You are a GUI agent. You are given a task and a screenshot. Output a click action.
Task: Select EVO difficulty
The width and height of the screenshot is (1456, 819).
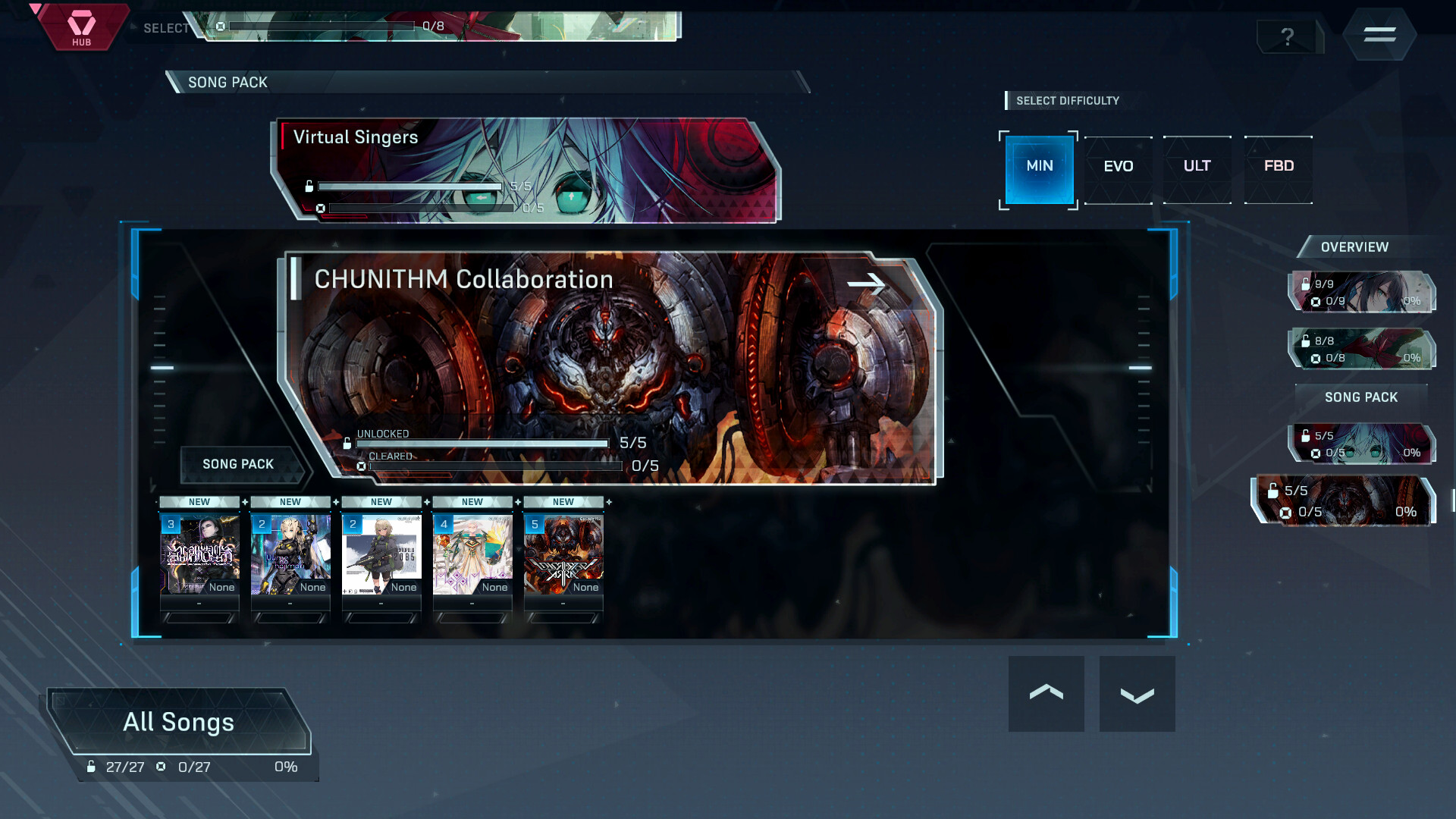[1119, 169]
